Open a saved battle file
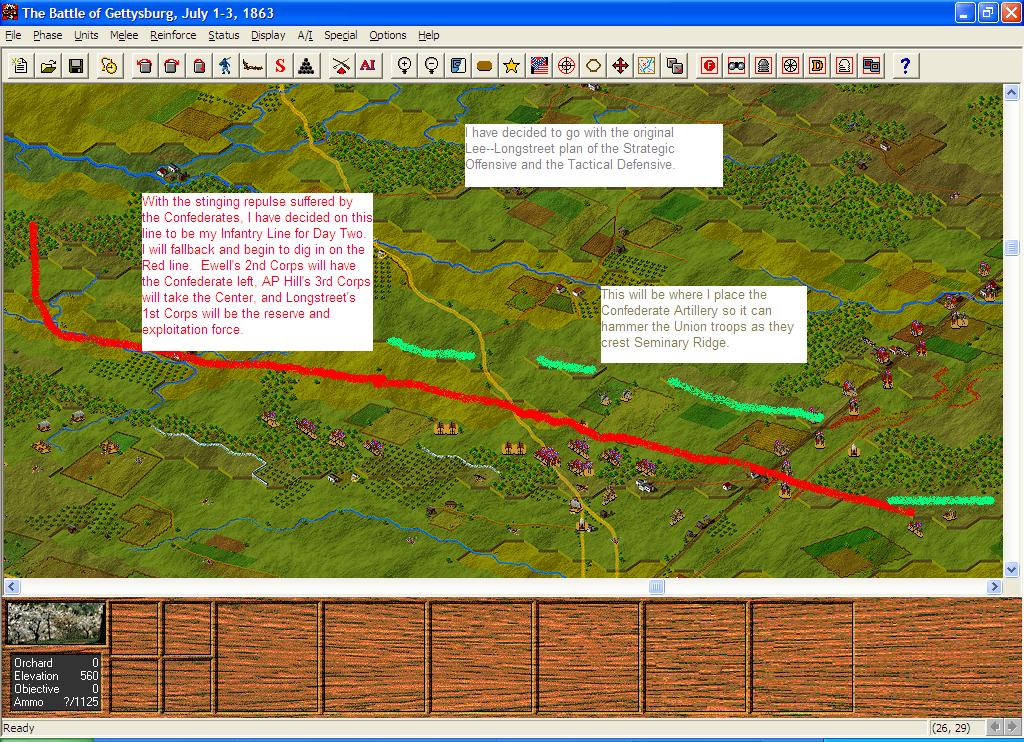Screen dimensions: 1024x742 (x=48, y=65)
